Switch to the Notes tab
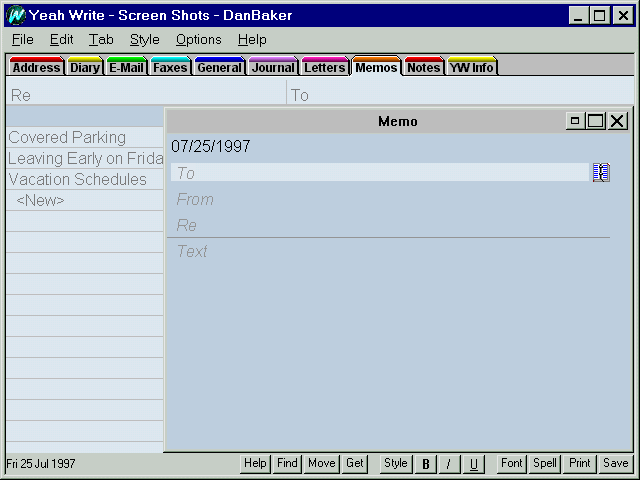The width and height of the screenshot is (640, 480). pyautogui.click(x=423, y=67)
